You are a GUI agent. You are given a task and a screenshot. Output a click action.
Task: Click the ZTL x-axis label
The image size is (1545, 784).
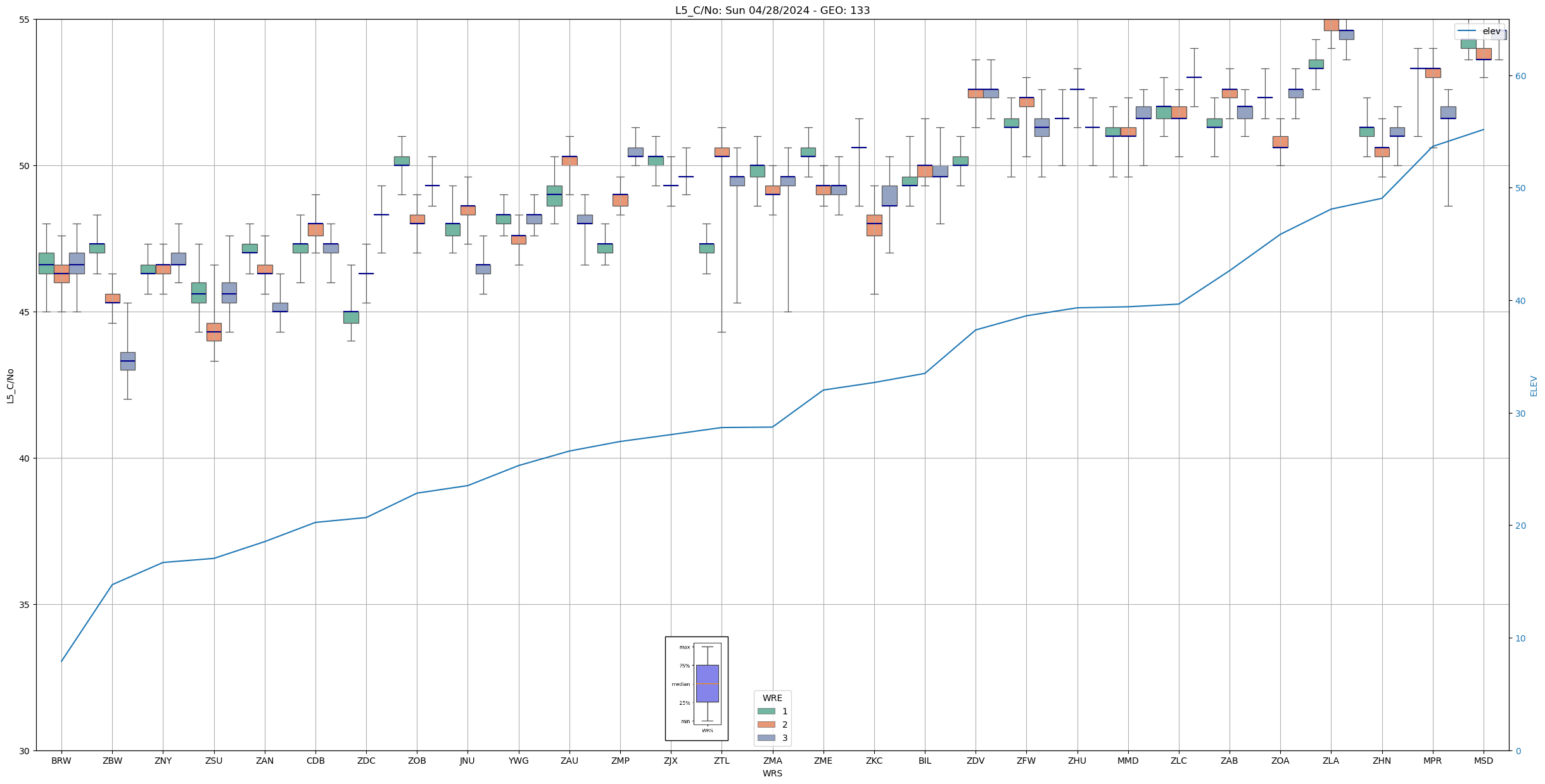pyautogui.click(x=722, y=761)
